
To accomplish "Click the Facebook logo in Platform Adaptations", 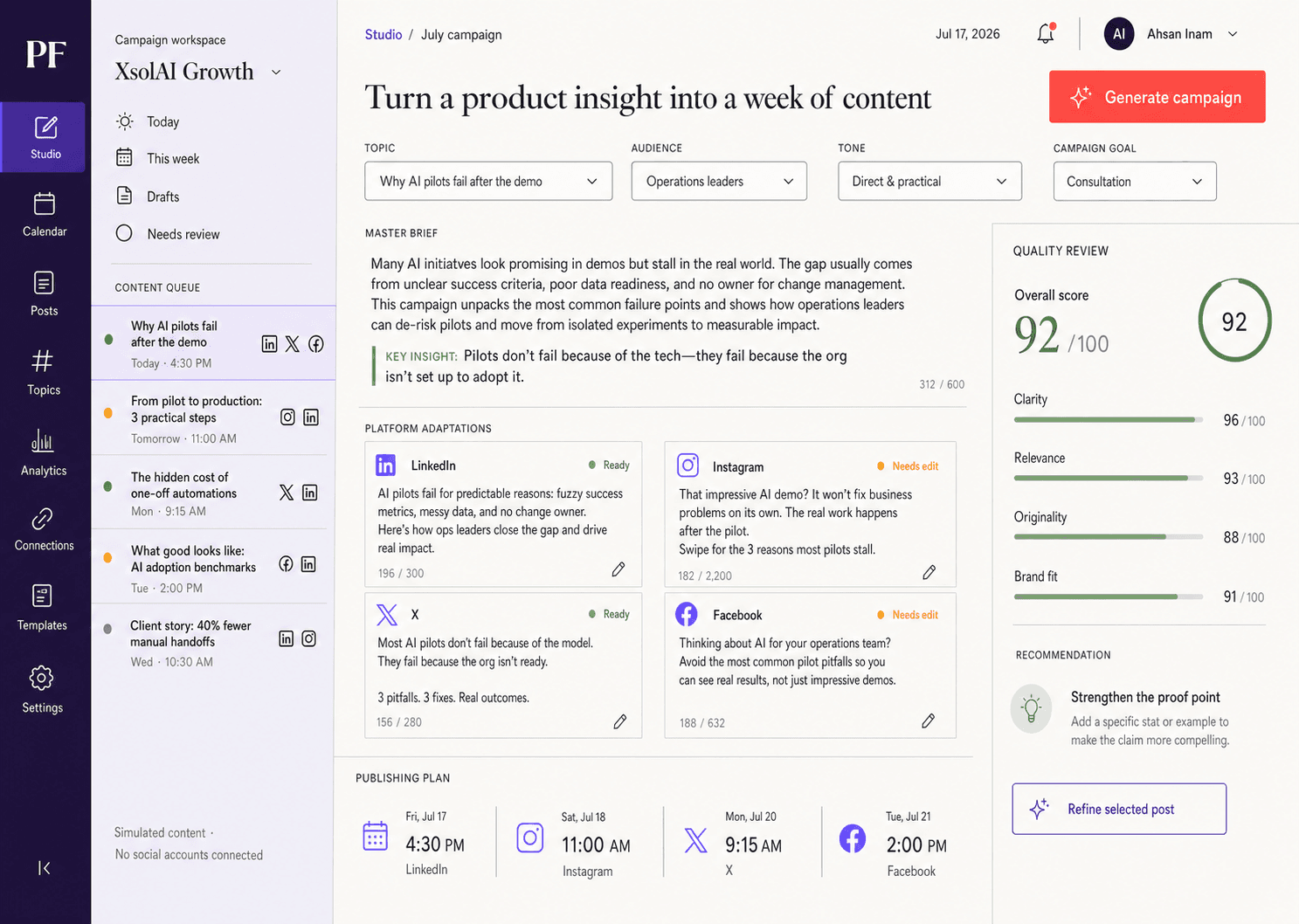I will pyautogui.click(x=687, y=614).
